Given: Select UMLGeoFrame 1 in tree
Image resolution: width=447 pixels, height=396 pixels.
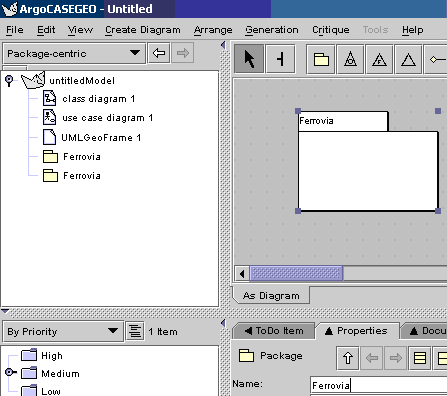Looking at the screenshot, I should [x=101, y=137].
